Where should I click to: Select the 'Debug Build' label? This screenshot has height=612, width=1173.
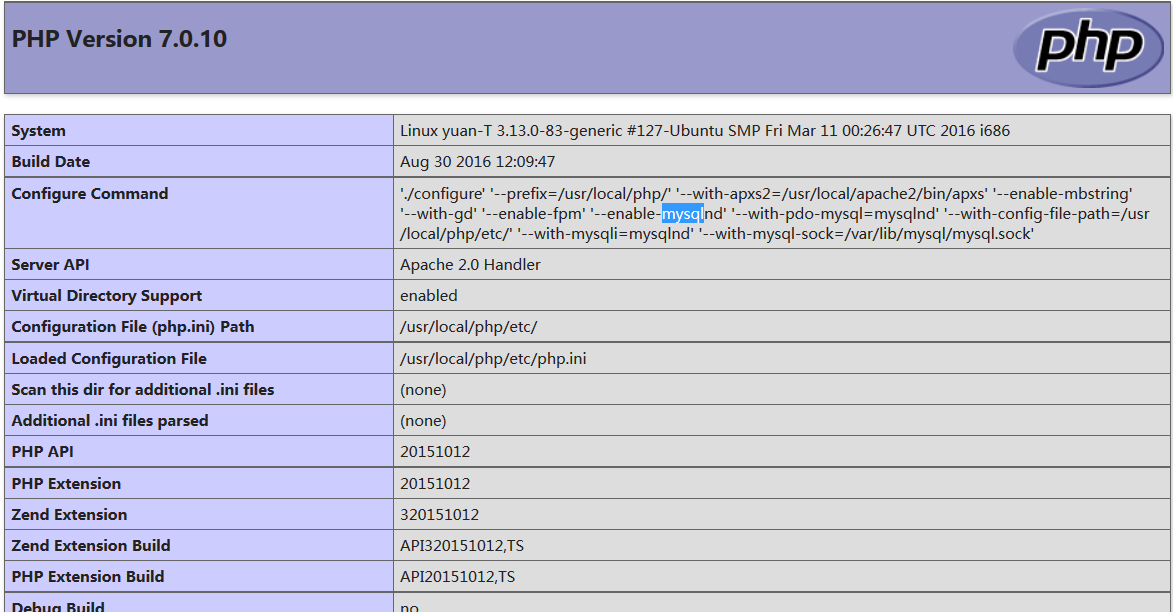pos(58,605)
